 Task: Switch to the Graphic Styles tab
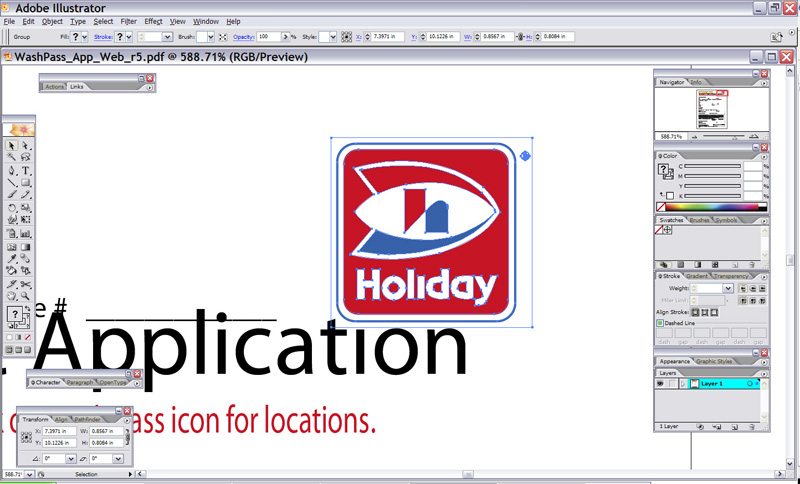click(x=714, y=361)
